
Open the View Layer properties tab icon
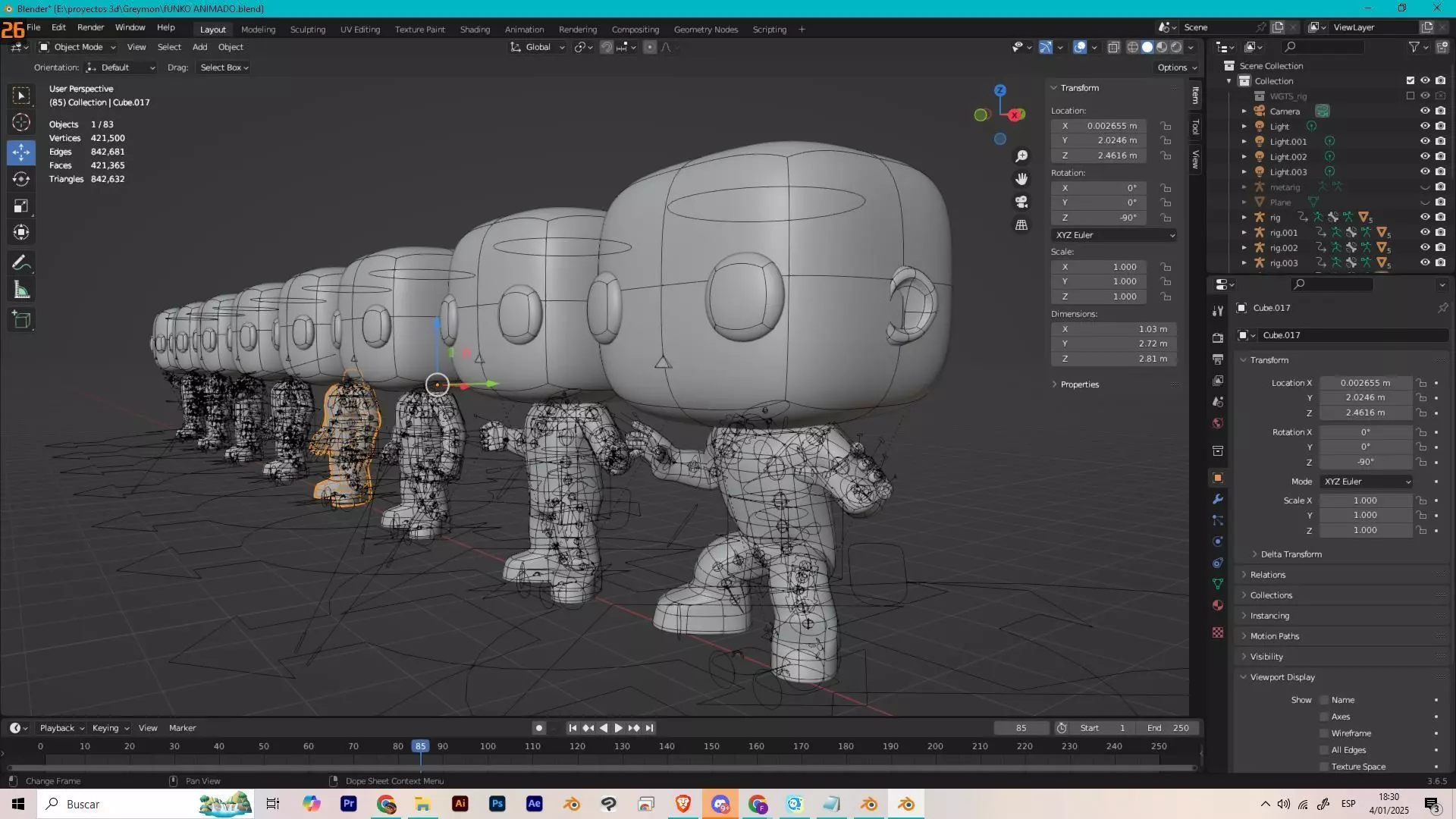tap(1218, 380)
